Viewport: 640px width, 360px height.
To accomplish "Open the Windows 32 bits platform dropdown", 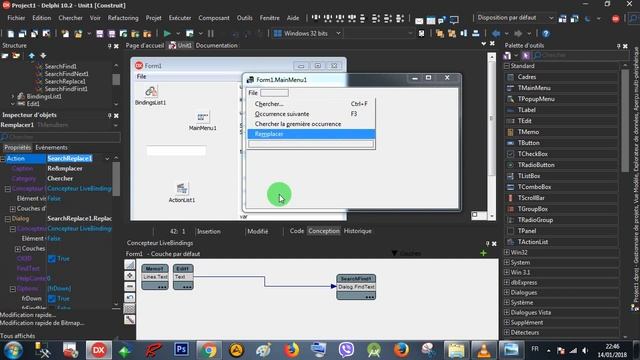I will tap(338, 33).
